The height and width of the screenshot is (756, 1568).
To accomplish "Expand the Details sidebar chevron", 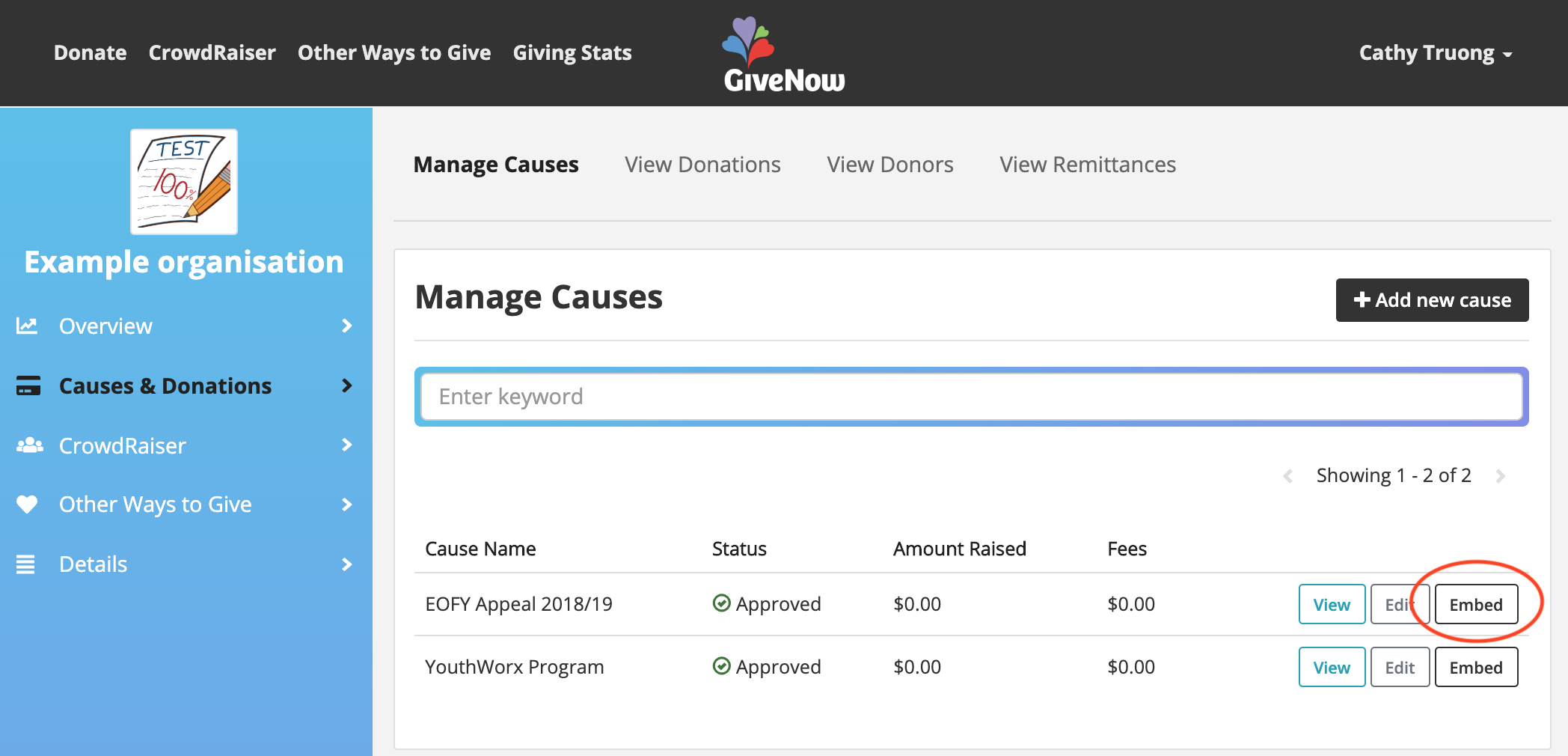I will 346,564.
